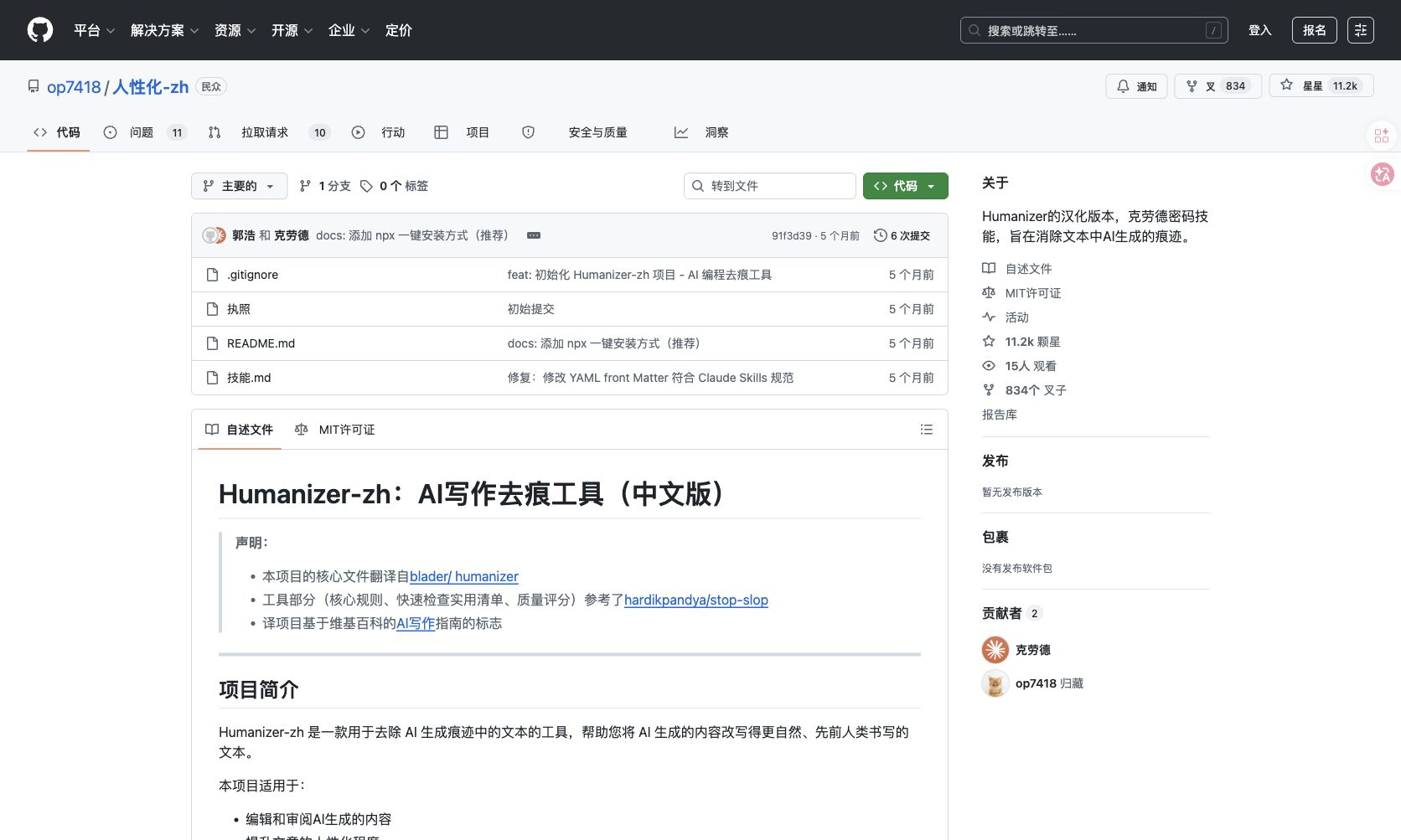Click the 登入 link
The height and width of the screenshot is (840, 1401).
pyautogui.click(x=1259, y=30)
